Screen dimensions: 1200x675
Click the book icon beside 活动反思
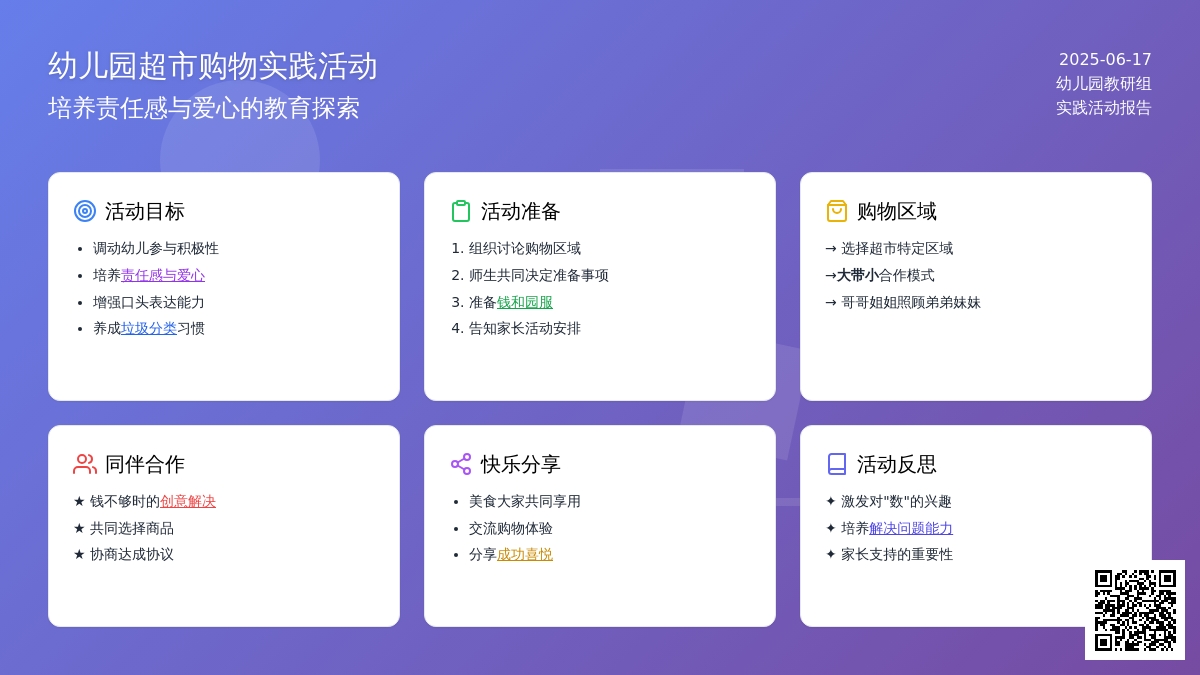pos(837,464)
